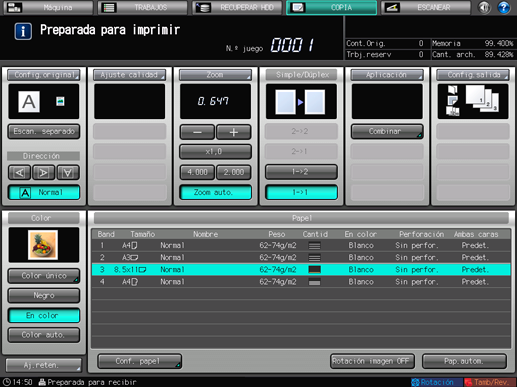The width and height of the screenshot is (517, 387).
Task: Select En color mode
Action: point(44,315)
